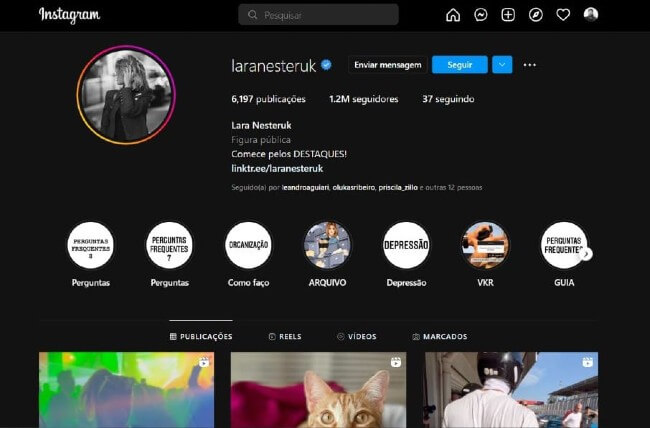Image resolution: width=650 pixels, height=428 pixels.
Task: Click reel icon on the cat post
Action: pos(395,362)
